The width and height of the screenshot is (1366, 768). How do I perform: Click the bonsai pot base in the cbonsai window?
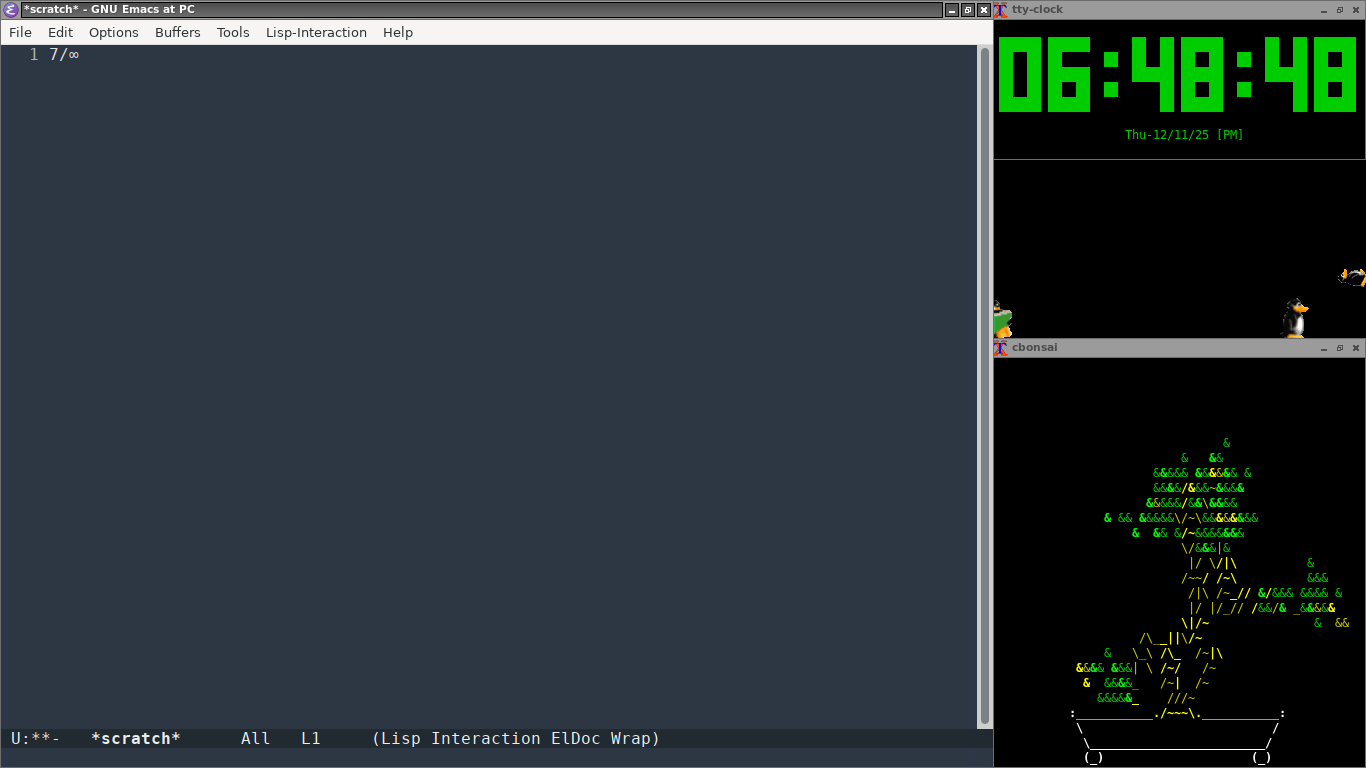1177,736
